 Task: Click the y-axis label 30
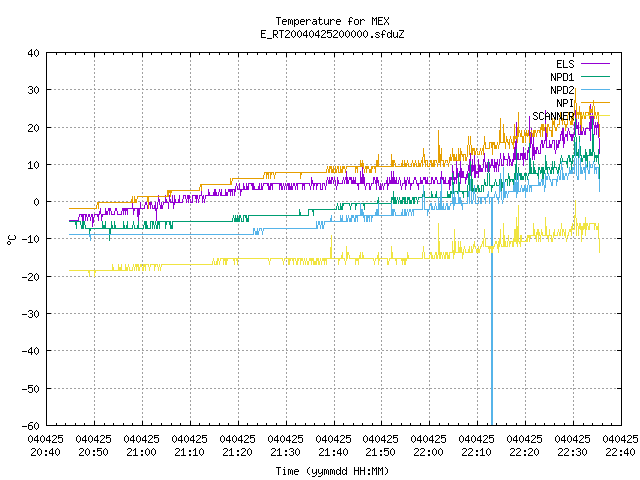click(x=33, y=90)
